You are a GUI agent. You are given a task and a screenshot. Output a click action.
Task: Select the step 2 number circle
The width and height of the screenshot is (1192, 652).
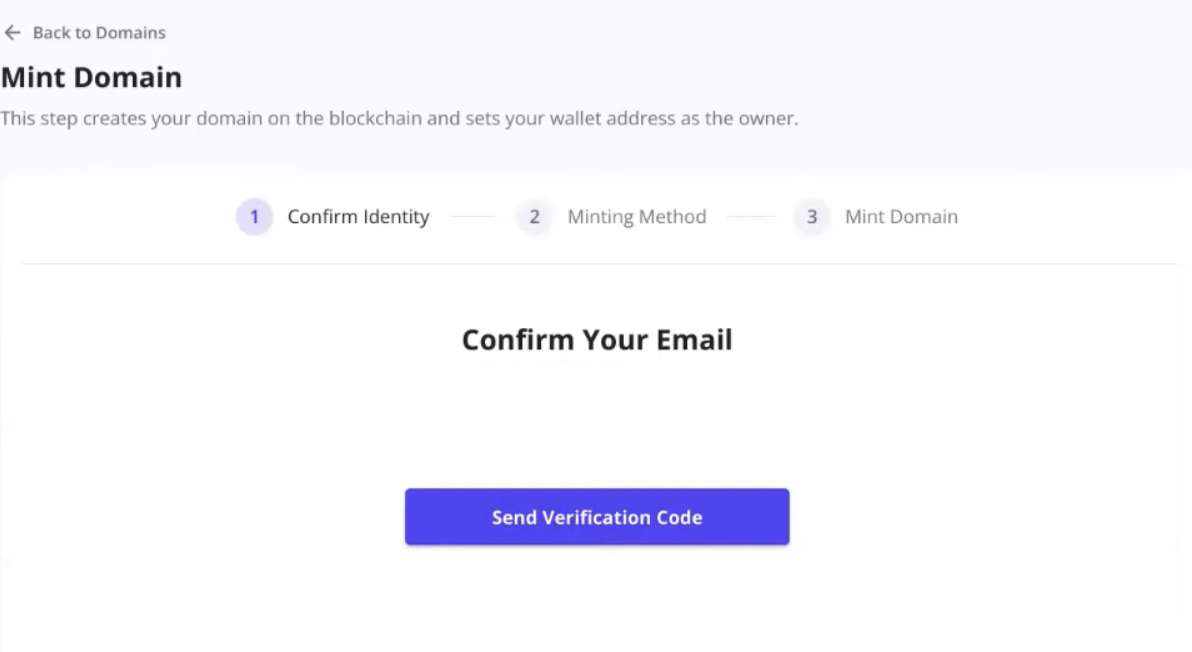[x=534, y=217]
